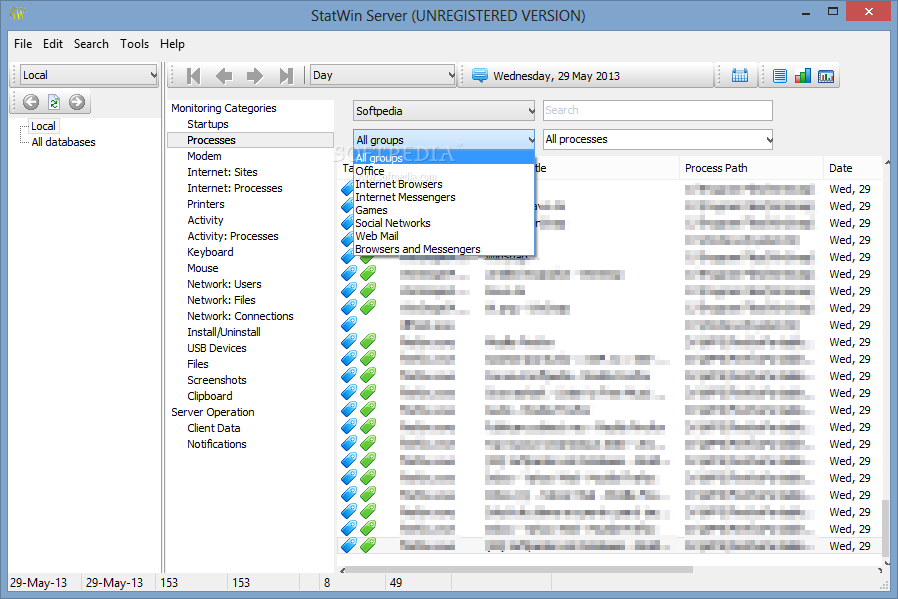Open Internet: Processes category
This screenshot has height=599, width=898.
(x=235, y=188)
